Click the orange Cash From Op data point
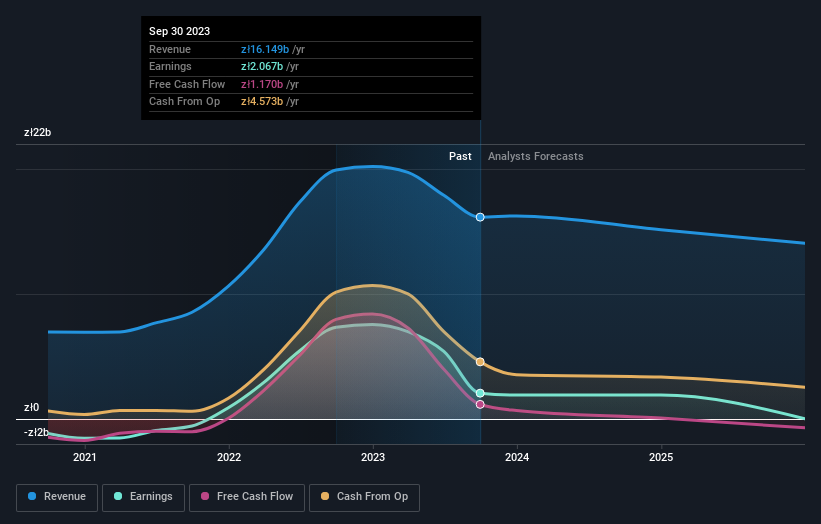This screenshot has width=821, height=524. 480,362
